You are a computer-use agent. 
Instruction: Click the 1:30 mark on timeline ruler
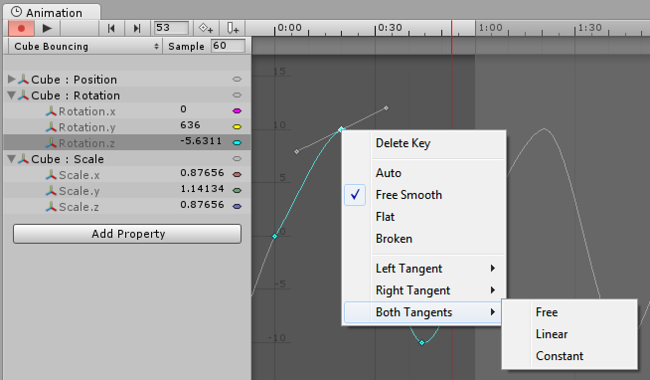(x=589, y=28)
